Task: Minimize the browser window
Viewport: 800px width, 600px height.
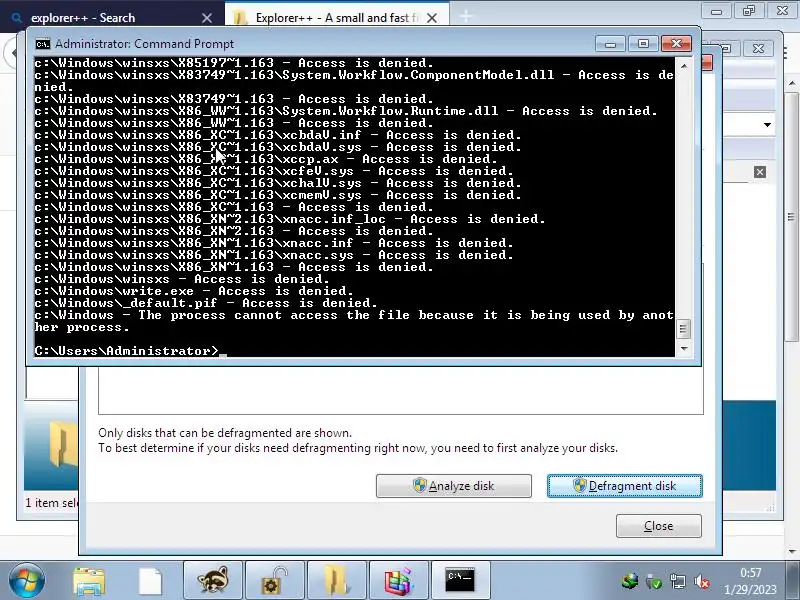Action: (716, 11)
